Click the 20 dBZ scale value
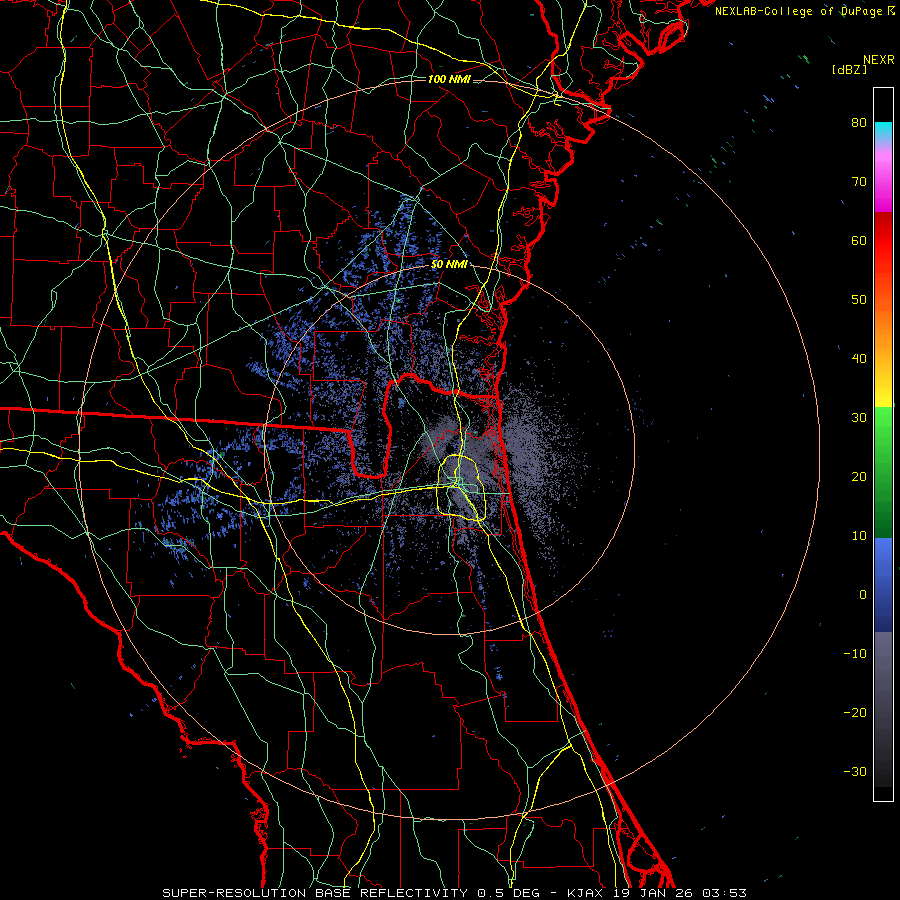This screenshot has height=900, width=900. [x=859, y=477]
